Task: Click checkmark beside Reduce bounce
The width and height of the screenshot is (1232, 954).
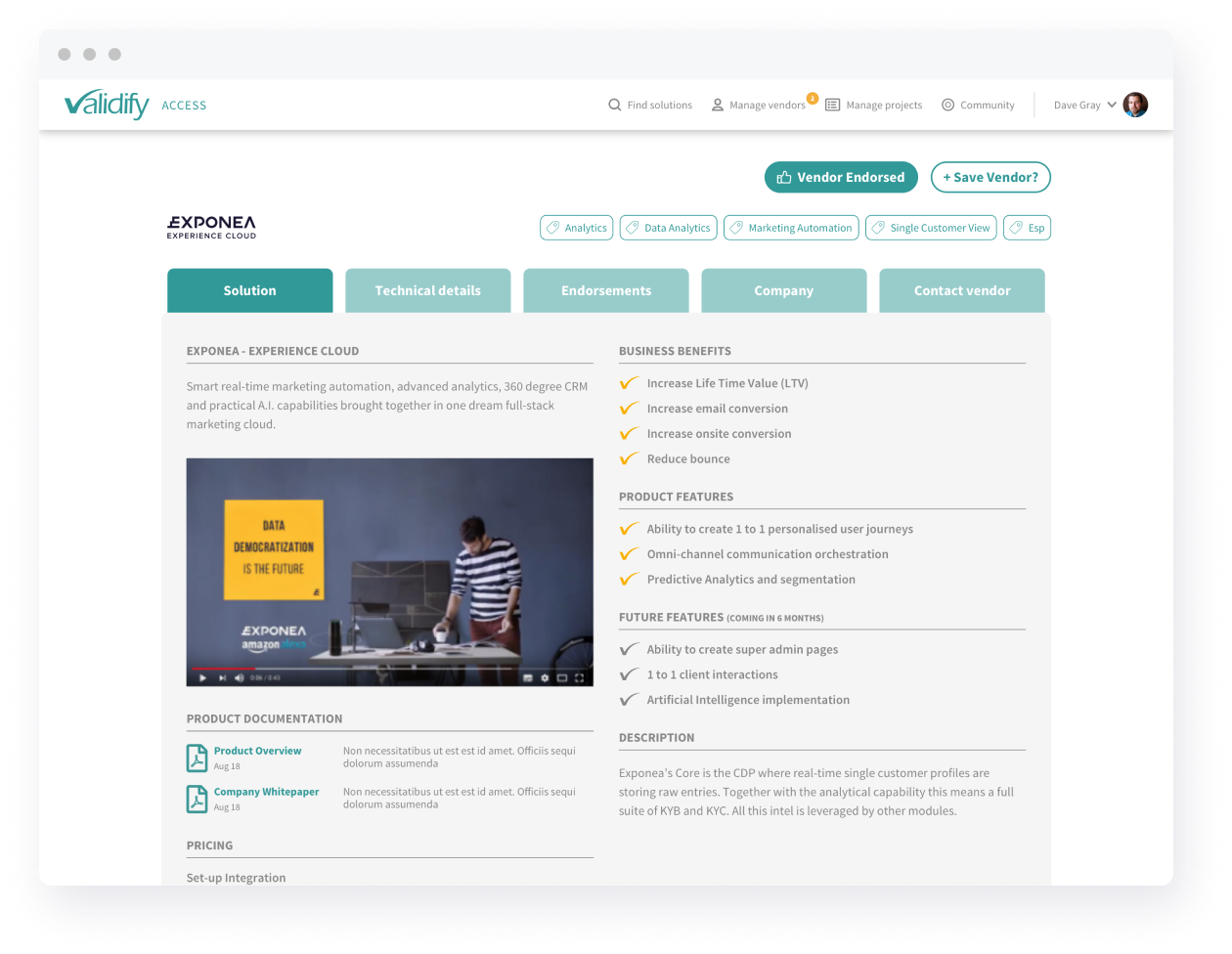Action: pos(629,458)
